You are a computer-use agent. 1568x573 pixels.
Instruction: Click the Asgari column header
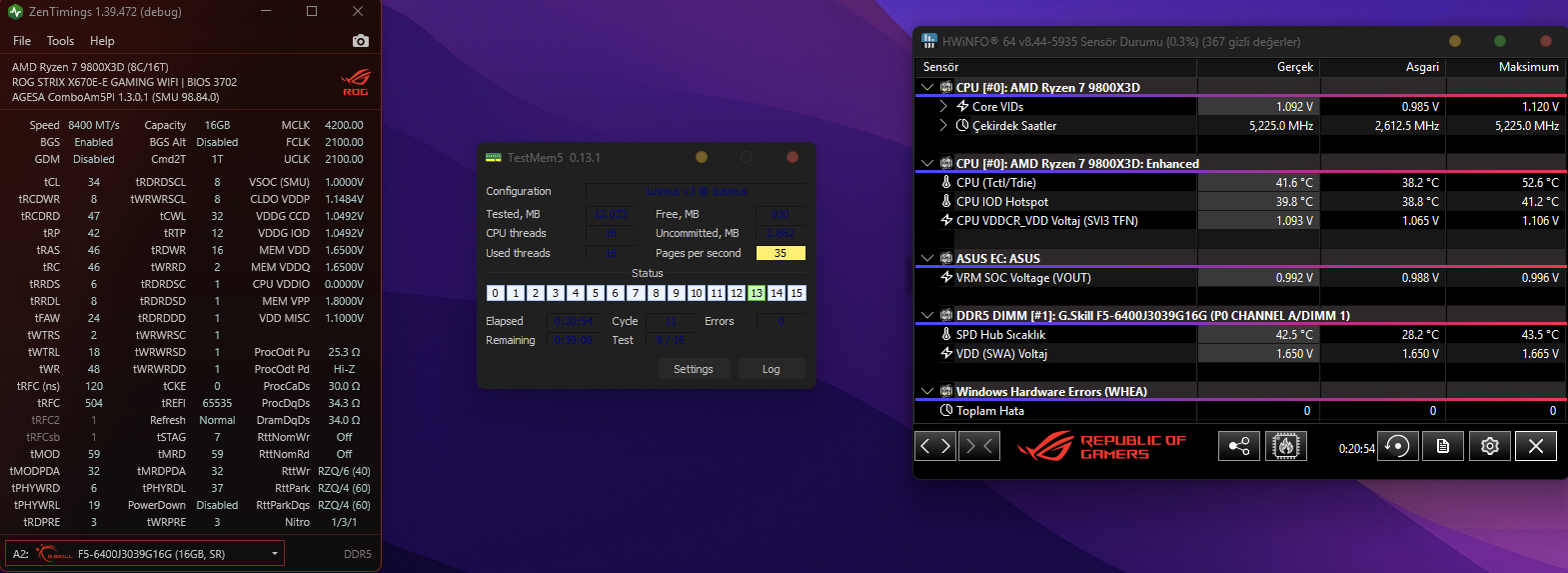(x=1383, y=67)
